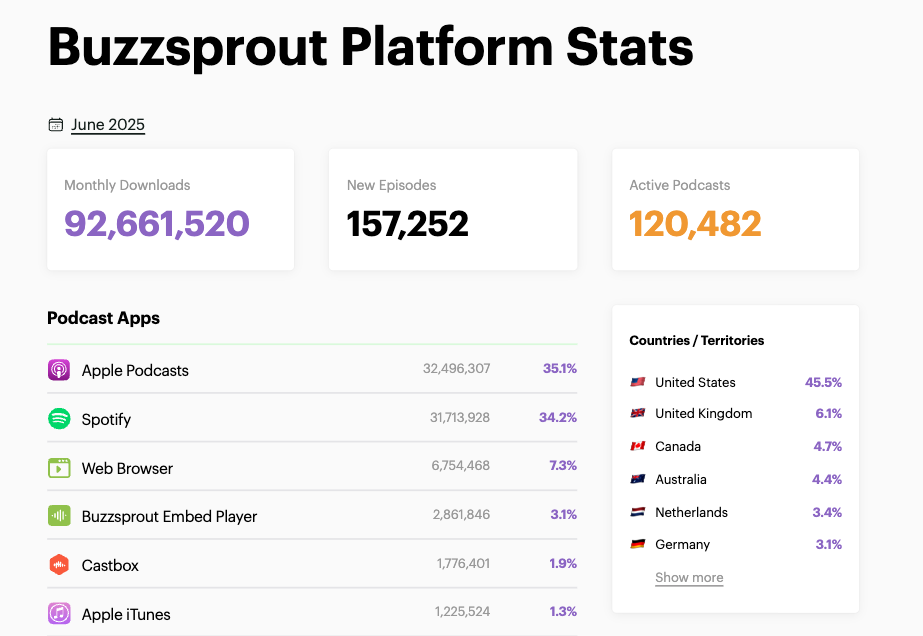
Task: Expand countries list with Show more
Action: (x=689, y=577)
